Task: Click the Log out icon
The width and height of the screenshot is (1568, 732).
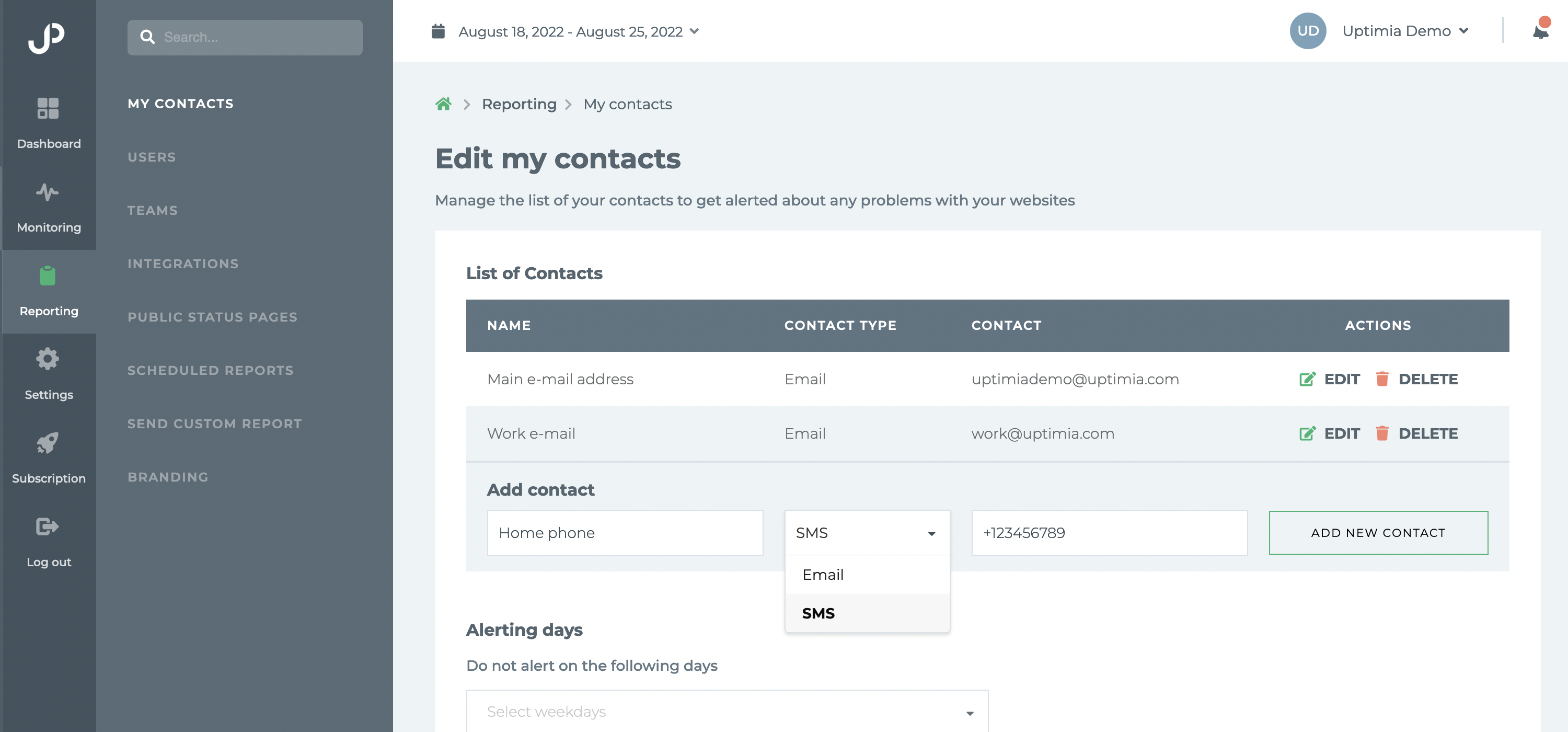Action: [x=48, y=526]
